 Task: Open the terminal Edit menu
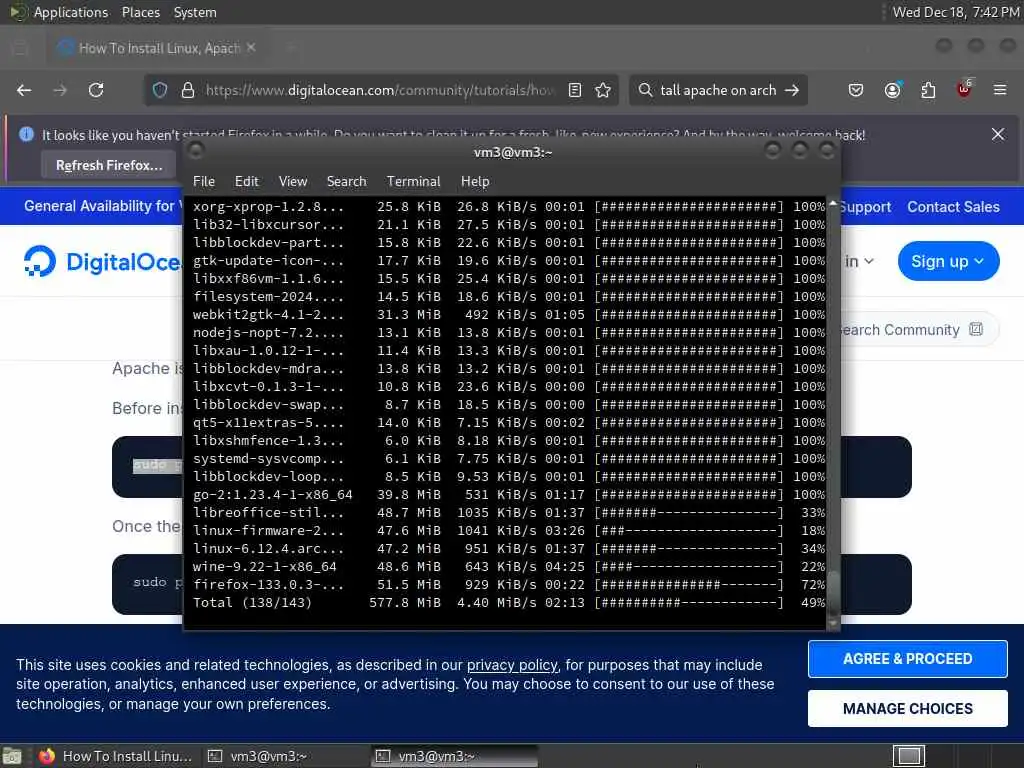coord(246,182)
